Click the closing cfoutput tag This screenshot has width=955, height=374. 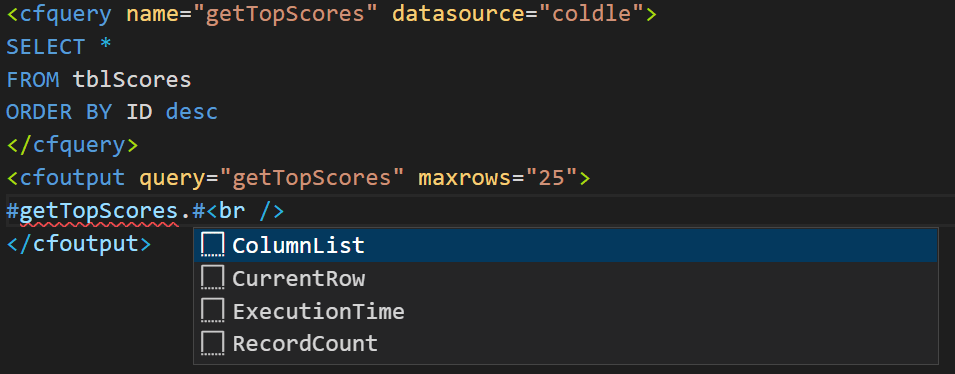pos(79,244)
